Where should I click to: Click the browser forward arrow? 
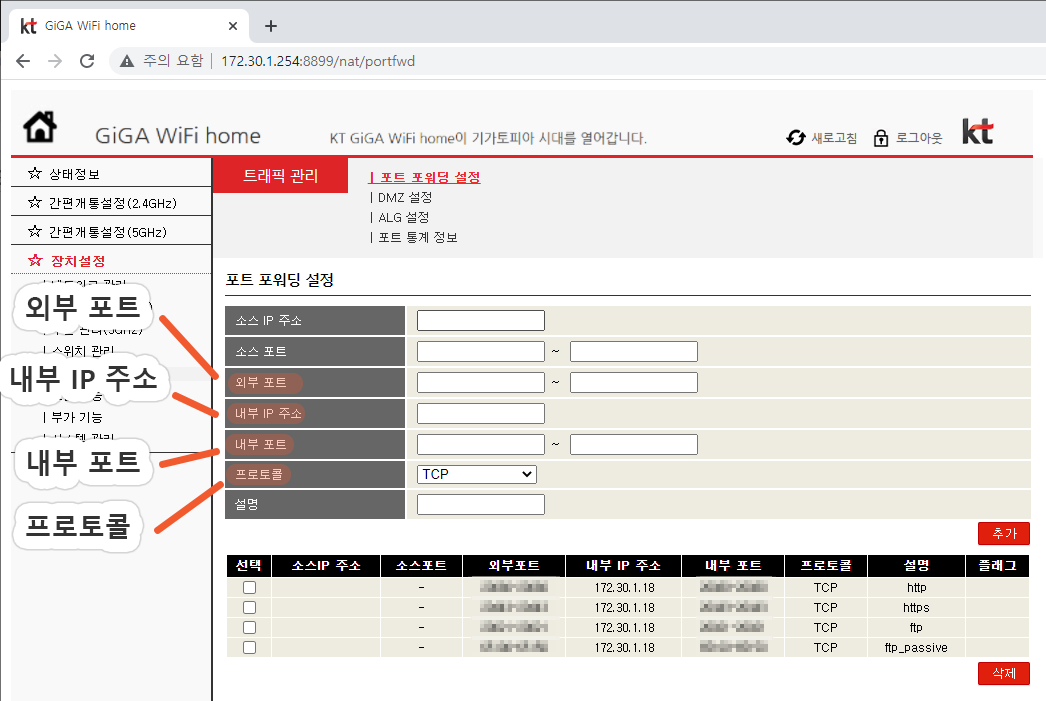(x=55, y=61)
